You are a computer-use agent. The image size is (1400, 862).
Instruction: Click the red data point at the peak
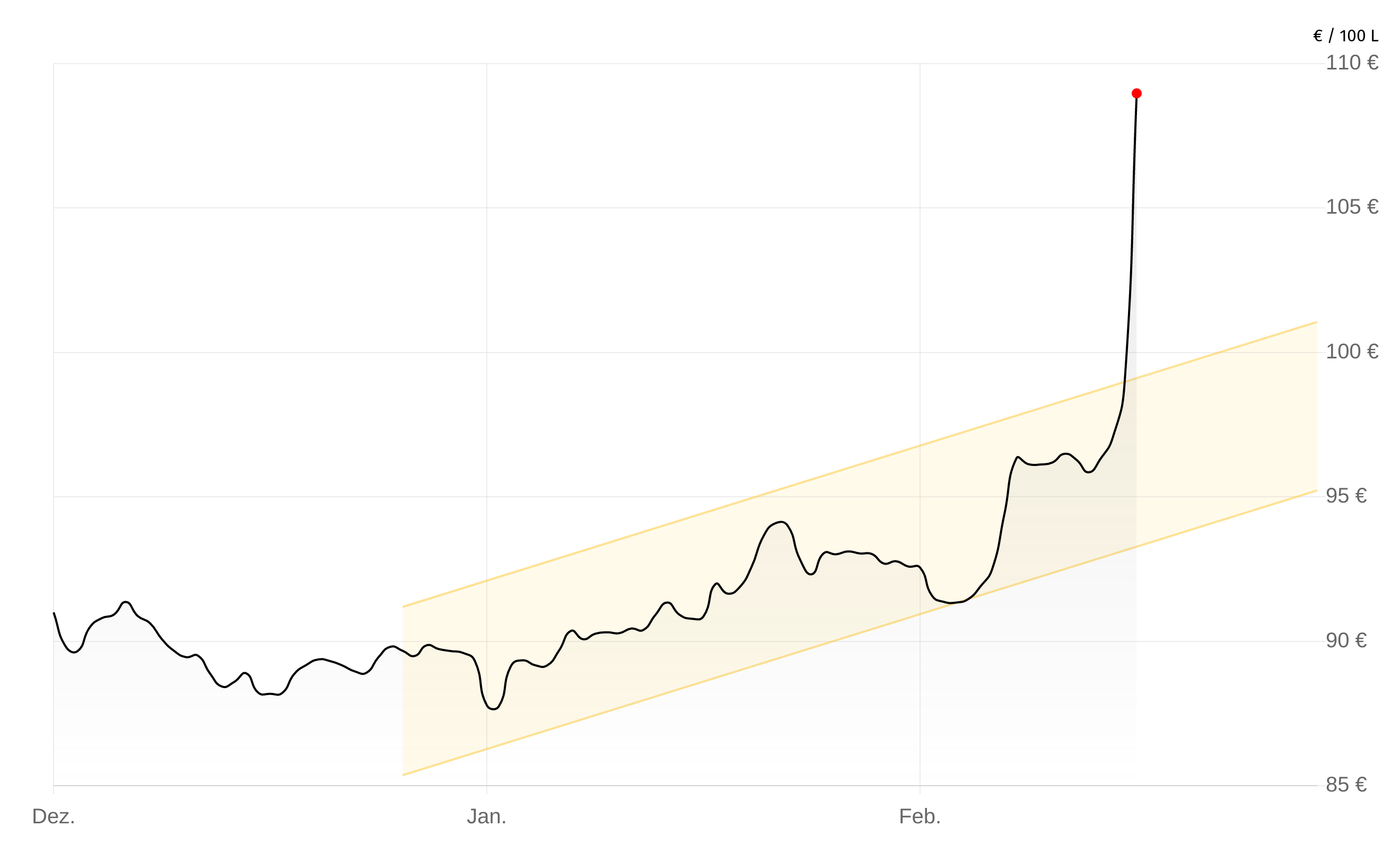(1136, 93)
